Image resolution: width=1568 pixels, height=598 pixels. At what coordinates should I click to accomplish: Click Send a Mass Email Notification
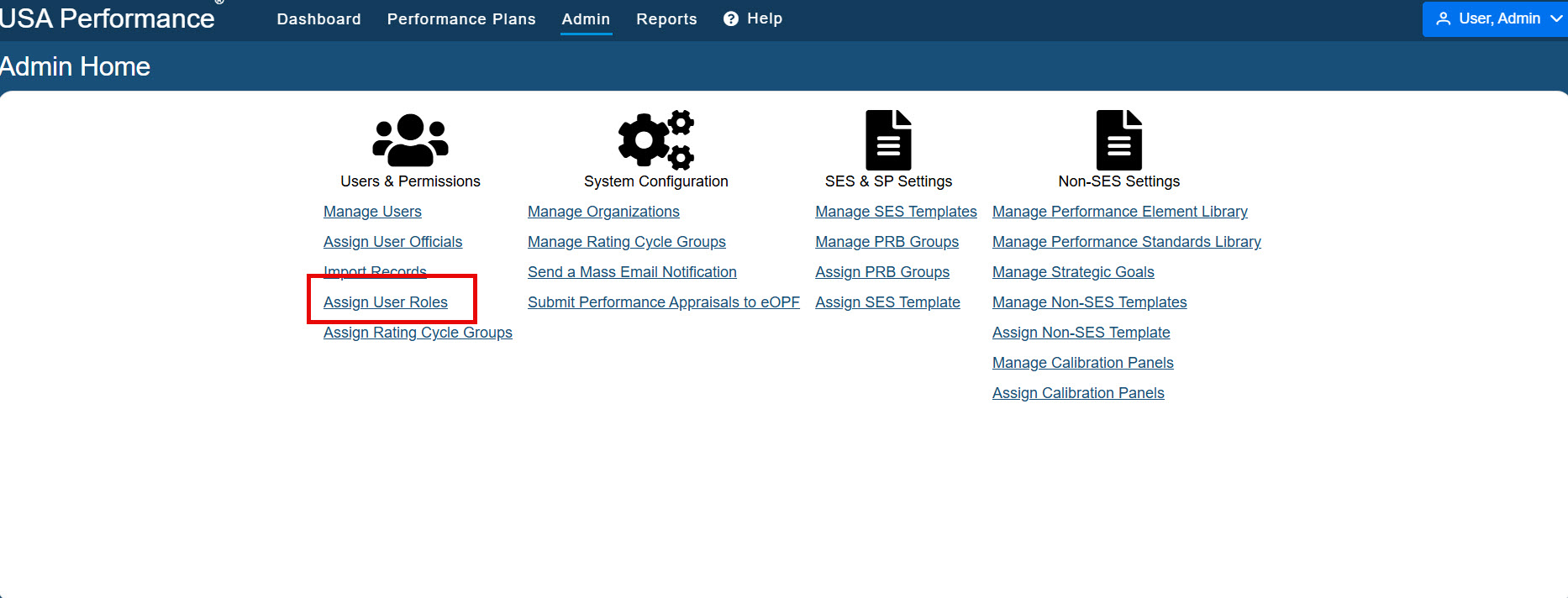tap(632, 272)
